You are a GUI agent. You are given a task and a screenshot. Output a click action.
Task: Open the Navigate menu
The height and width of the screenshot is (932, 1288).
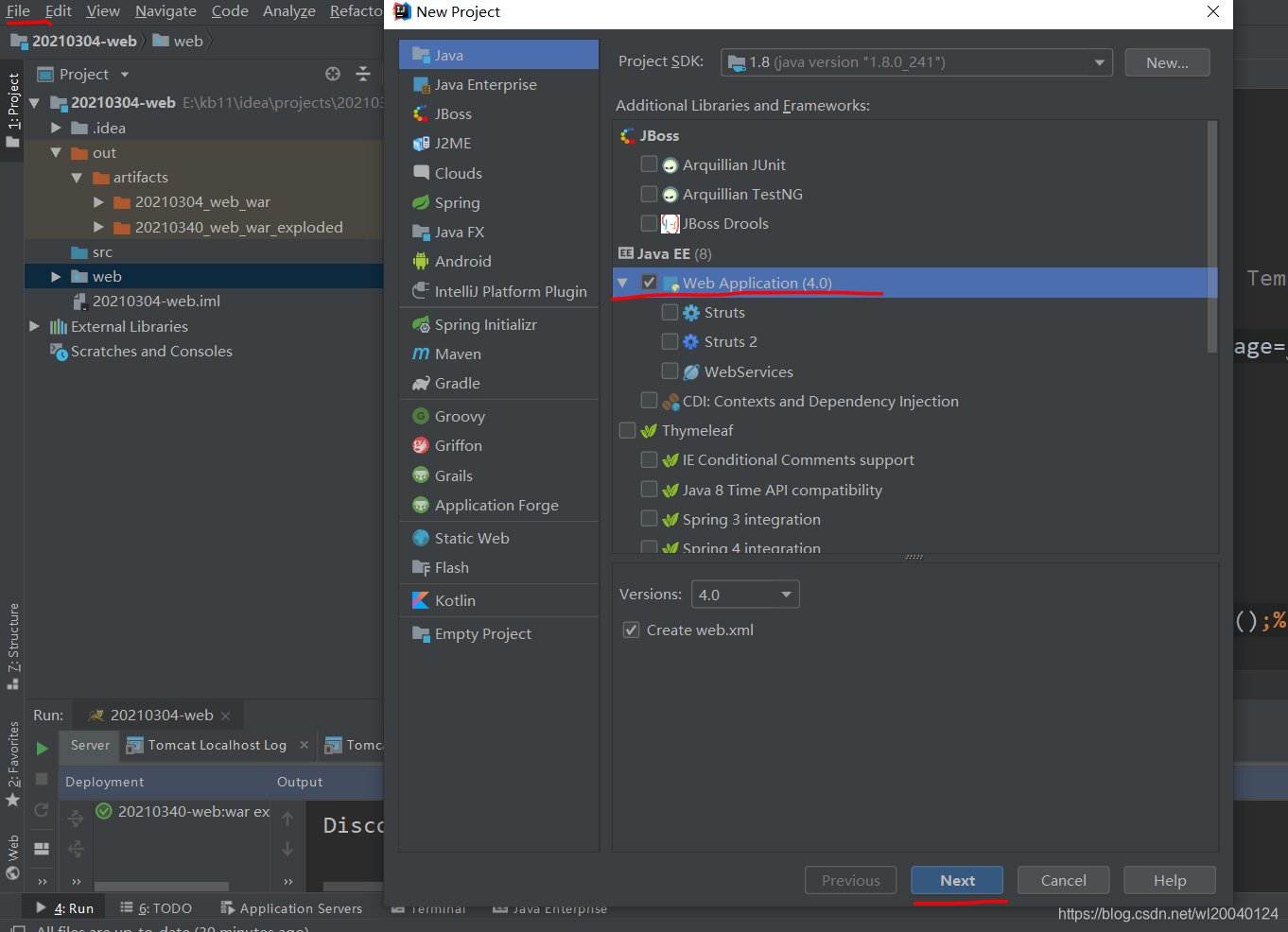[165, 11]
